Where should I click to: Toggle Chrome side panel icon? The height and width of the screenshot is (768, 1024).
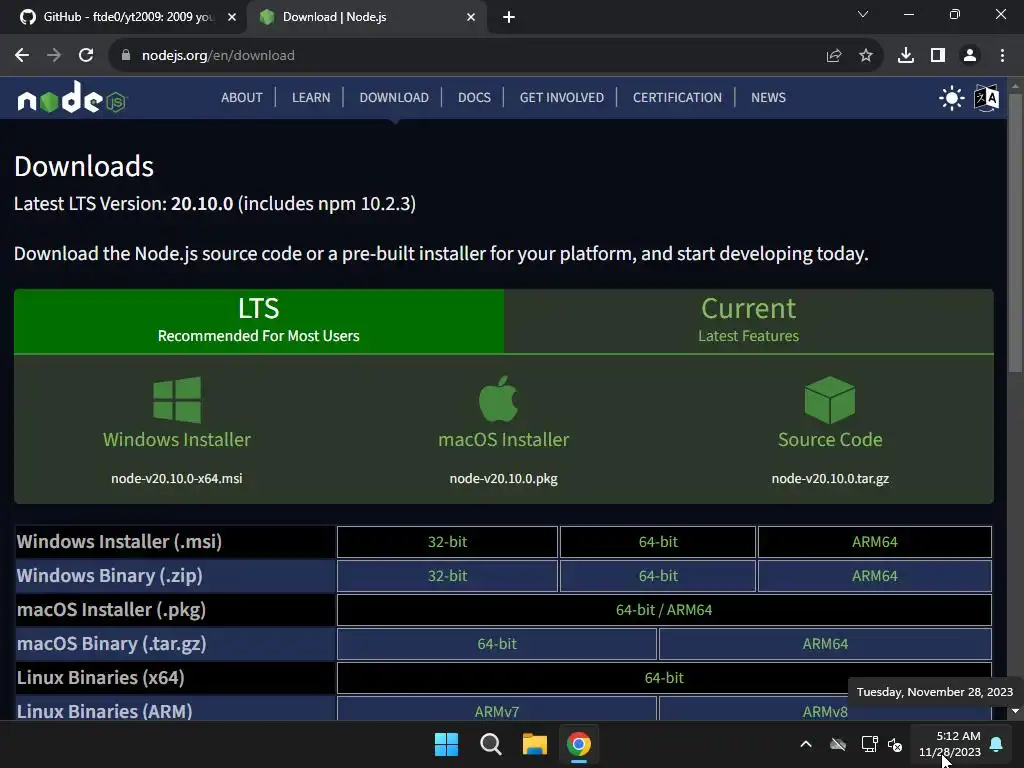(x=938, y=56)
